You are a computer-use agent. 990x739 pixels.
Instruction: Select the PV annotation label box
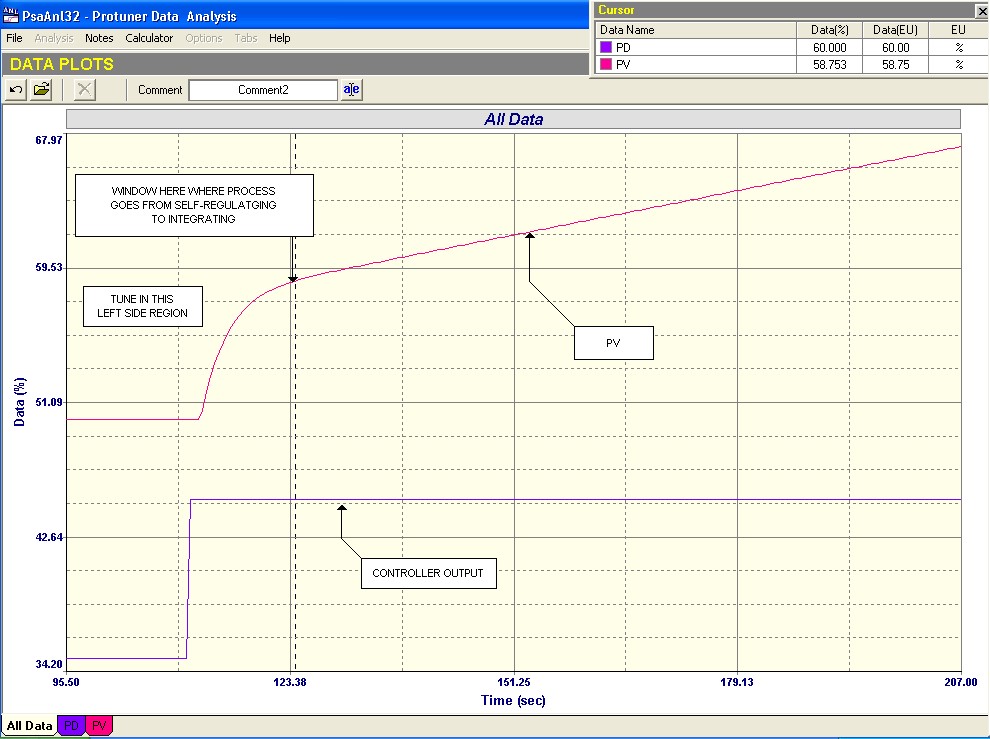pos(613,343)
